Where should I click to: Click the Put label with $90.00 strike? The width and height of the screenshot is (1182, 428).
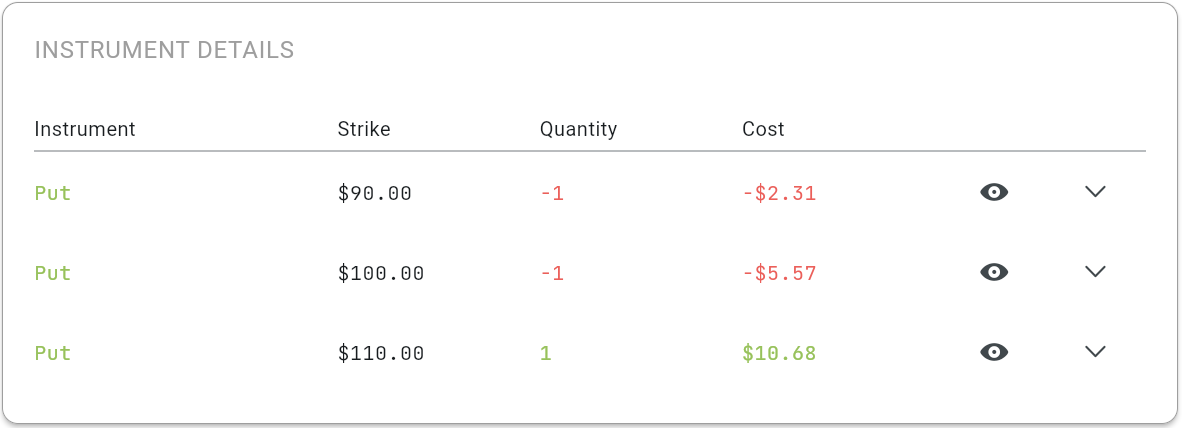[53, 193]
